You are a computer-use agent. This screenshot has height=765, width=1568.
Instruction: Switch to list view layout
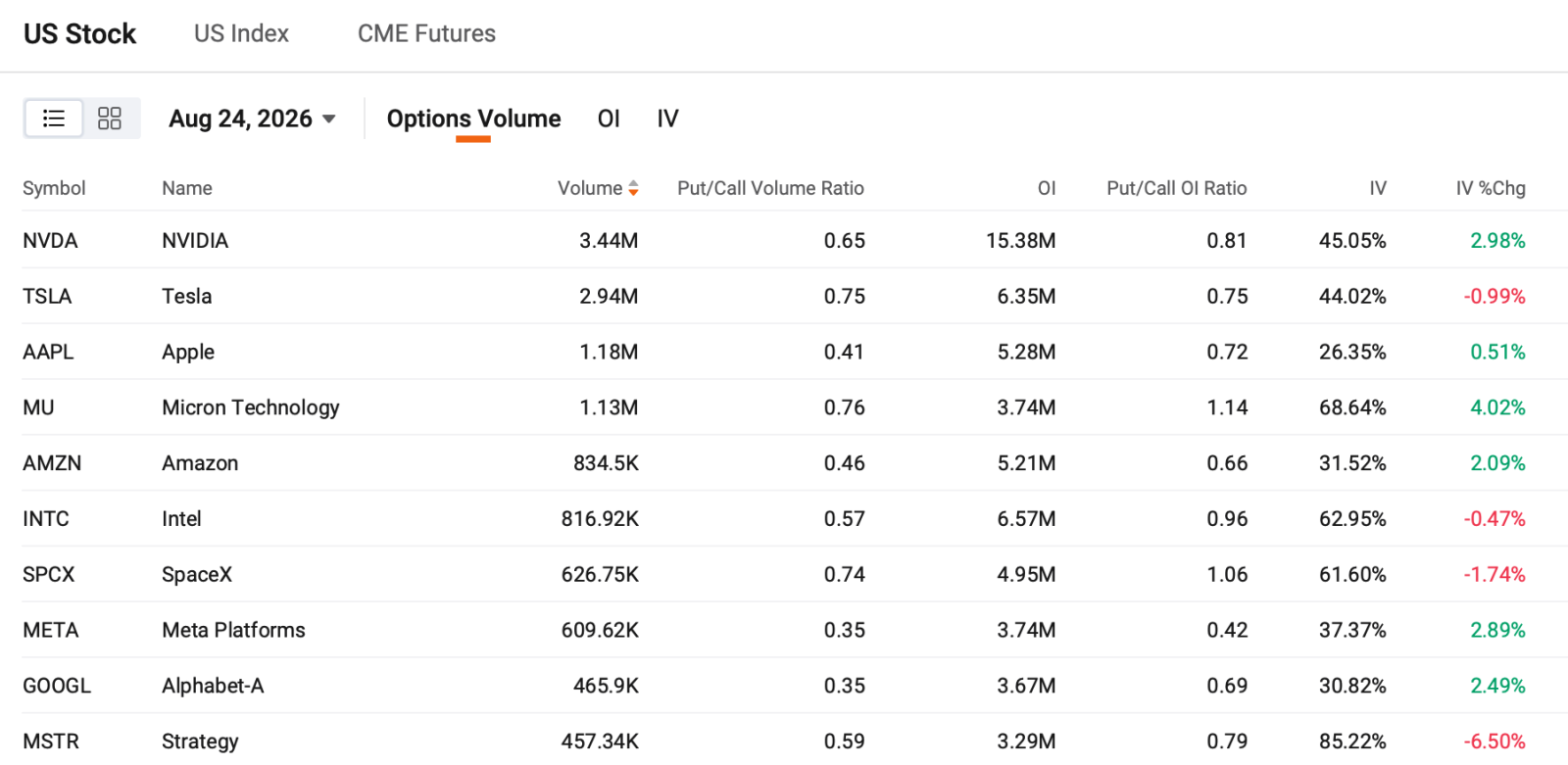point(54,119)
